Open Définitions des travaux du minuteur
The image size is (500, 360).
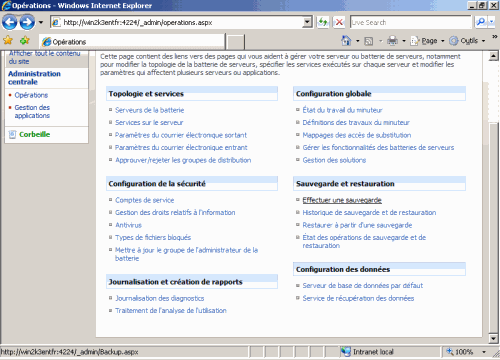(x=356, y=122)
